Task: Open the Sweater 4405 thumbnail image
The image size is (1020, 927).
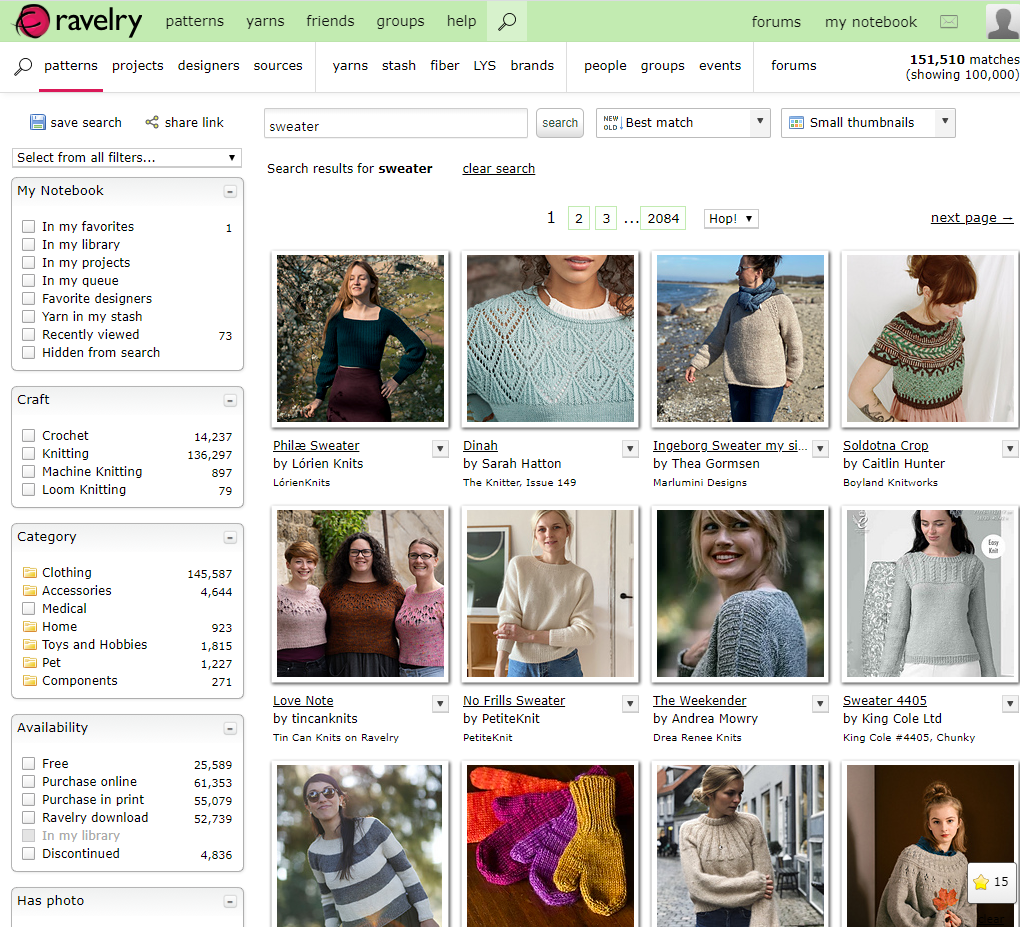Action: pyautogui.click(x=930, y=593)
